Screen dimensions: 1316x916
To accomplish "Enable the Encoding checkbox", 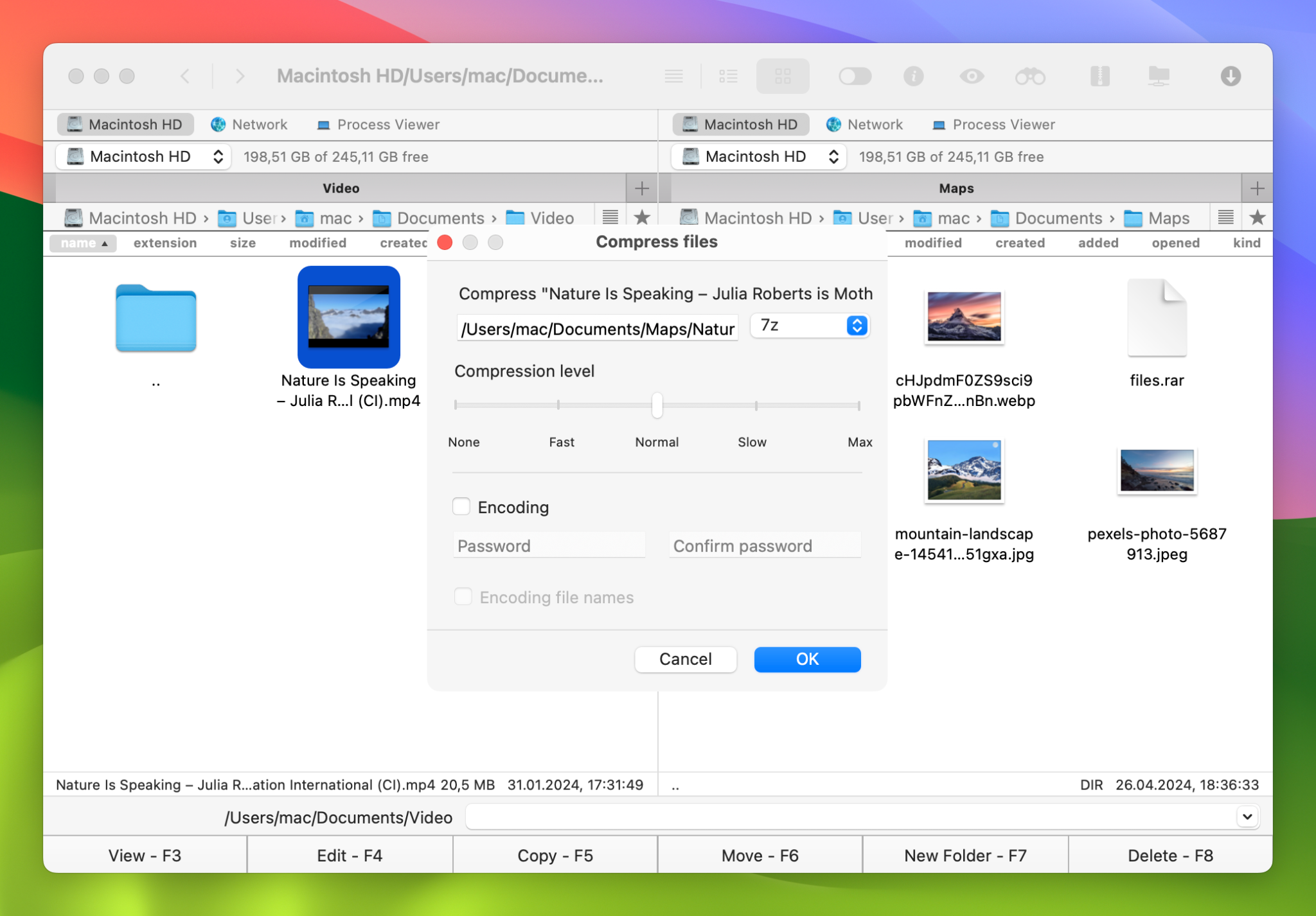I will pyautogui.click(x=461, y=507).
